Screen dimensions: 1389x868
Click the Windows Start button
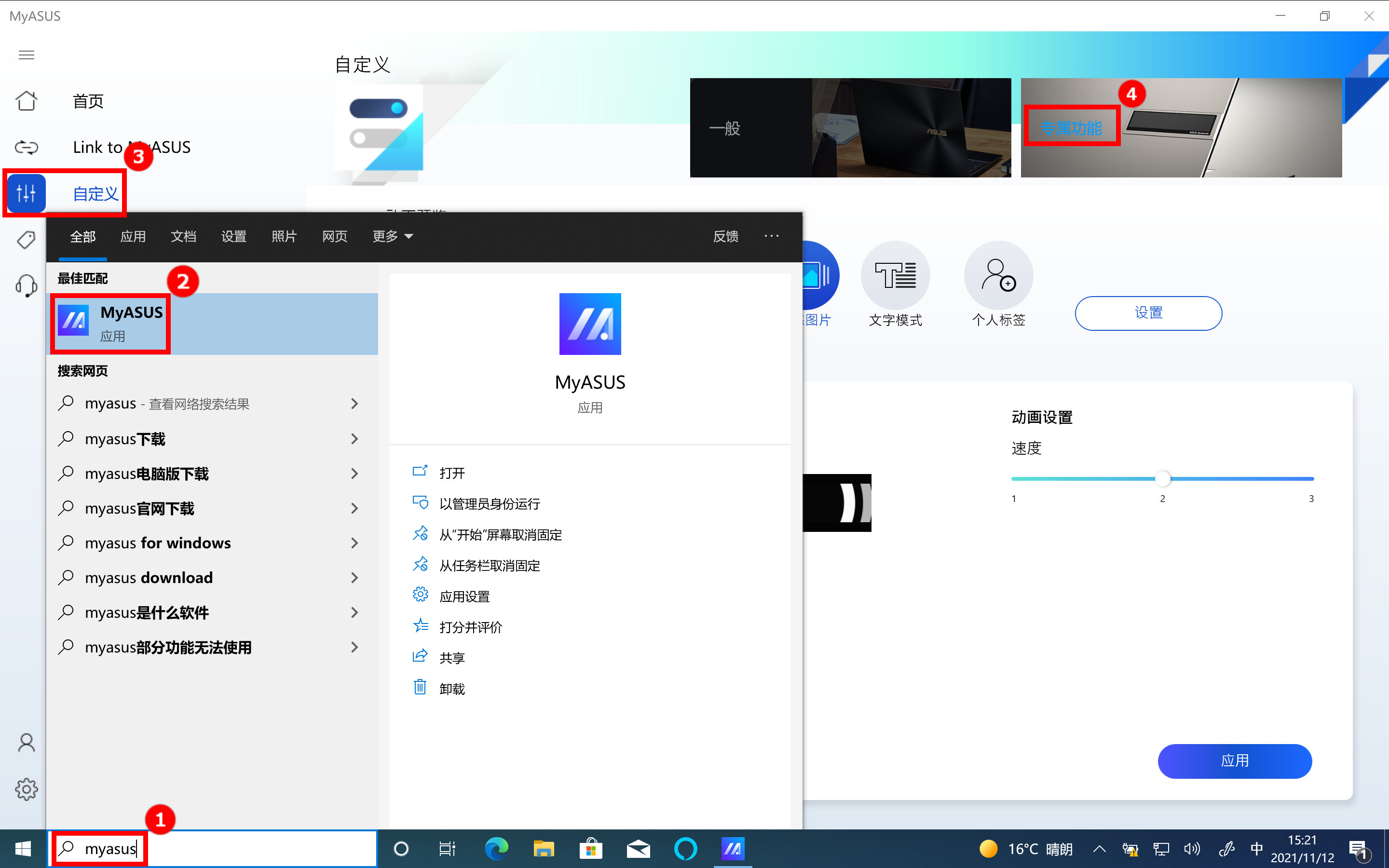[23, 849]
